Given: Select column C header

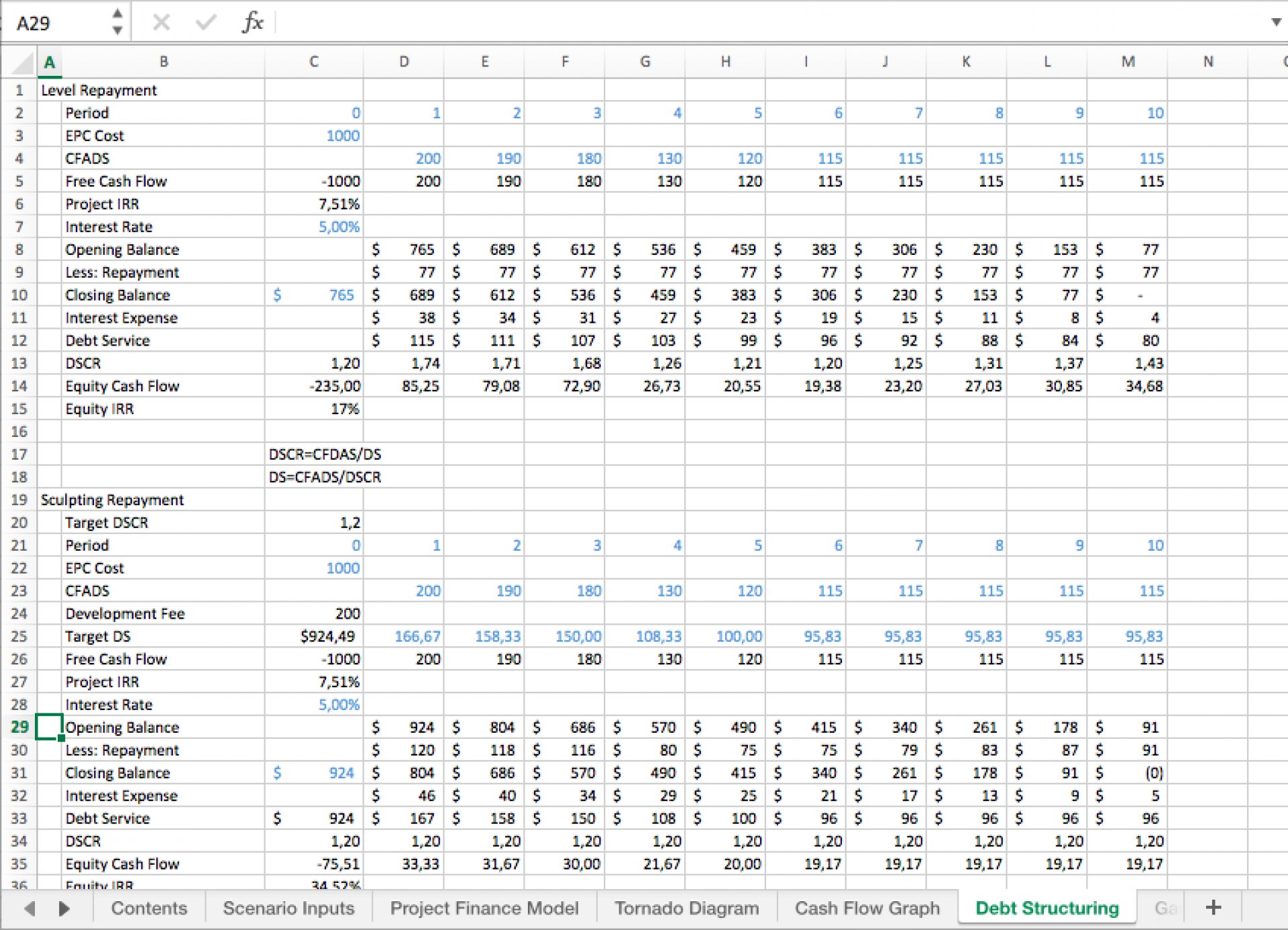Looking at the screenshot, I should 314,62.
